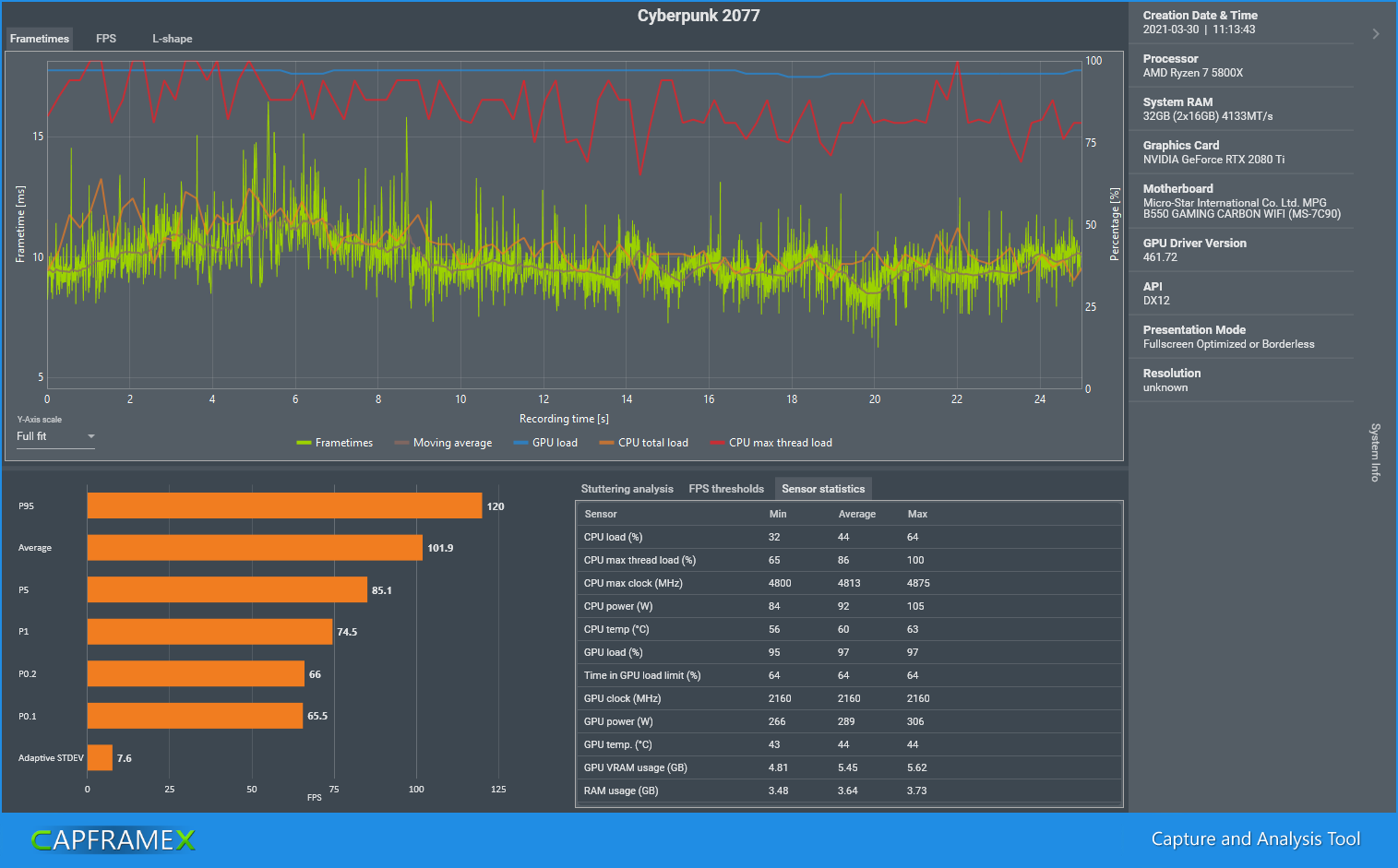Switch to FPS thresholds tab

tap(726, 489)
